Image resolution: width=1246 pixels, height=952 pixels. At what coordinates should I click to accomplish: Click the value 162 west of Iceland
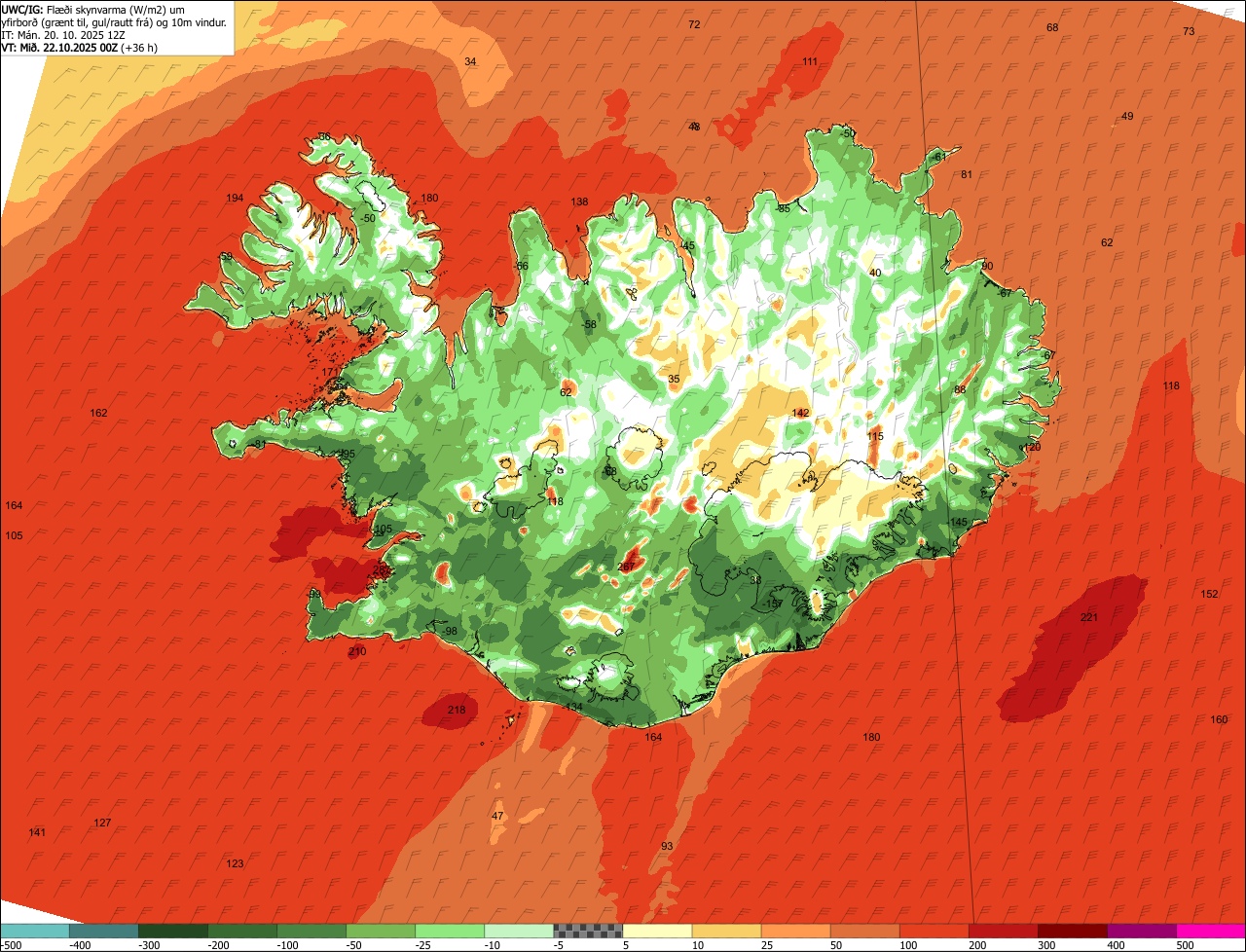[x=98, y=413]
